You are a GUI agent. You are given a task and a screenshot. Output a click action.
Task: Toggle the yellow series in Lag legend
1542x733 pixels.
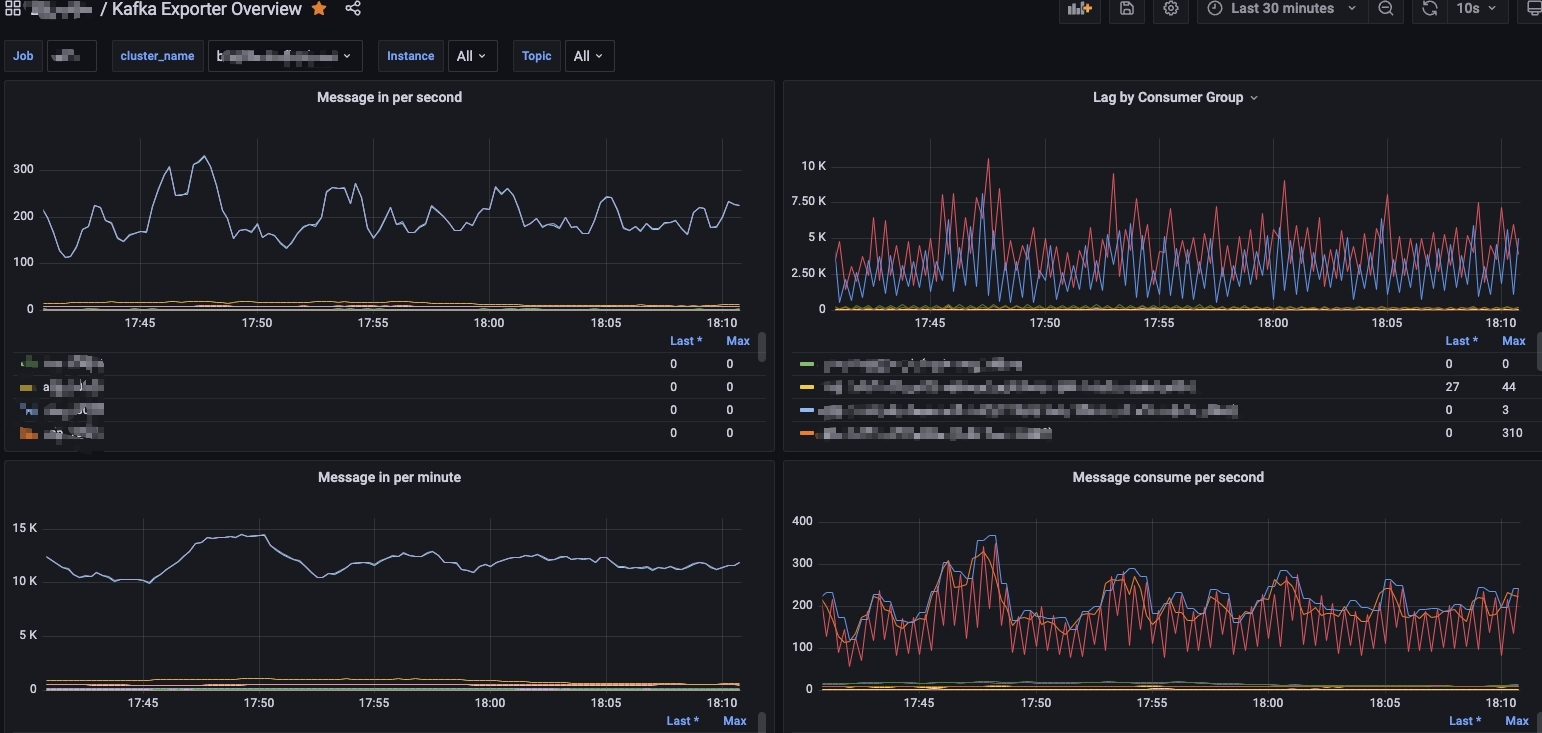click(1009, 387)
